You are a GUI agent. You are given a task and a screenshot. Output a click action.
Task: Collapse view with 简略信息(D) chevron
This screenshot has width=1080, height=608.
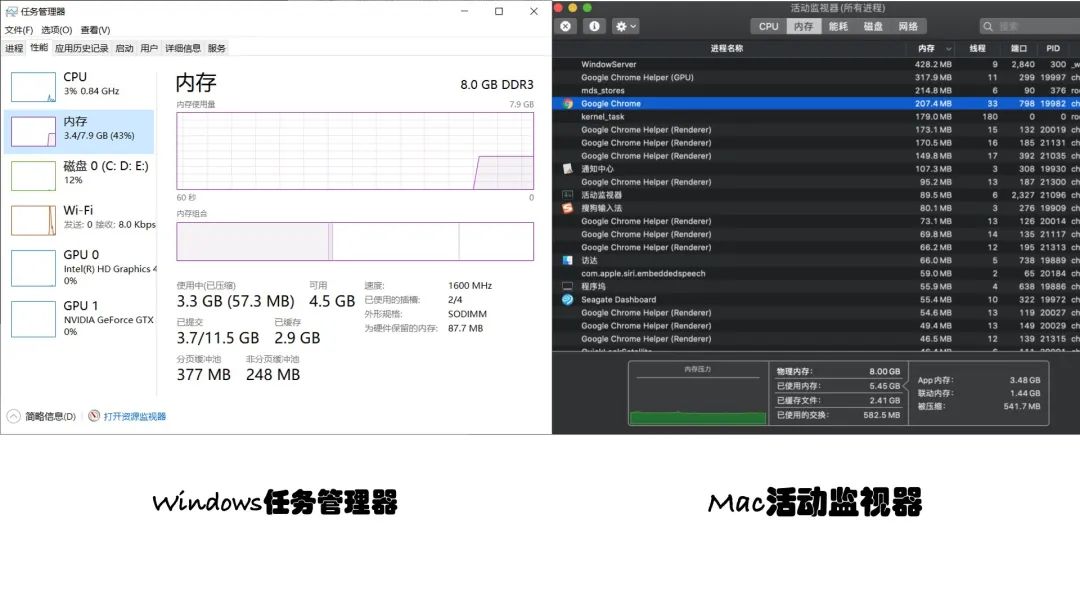coord(14,416)
